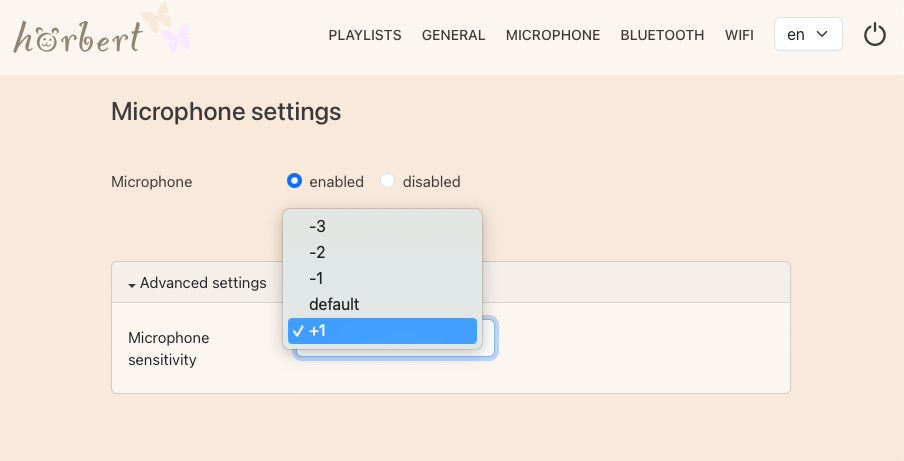The image size is (904, 461).
Task: Click the language selector chevron arrow
Action: [x=823, y=35]
